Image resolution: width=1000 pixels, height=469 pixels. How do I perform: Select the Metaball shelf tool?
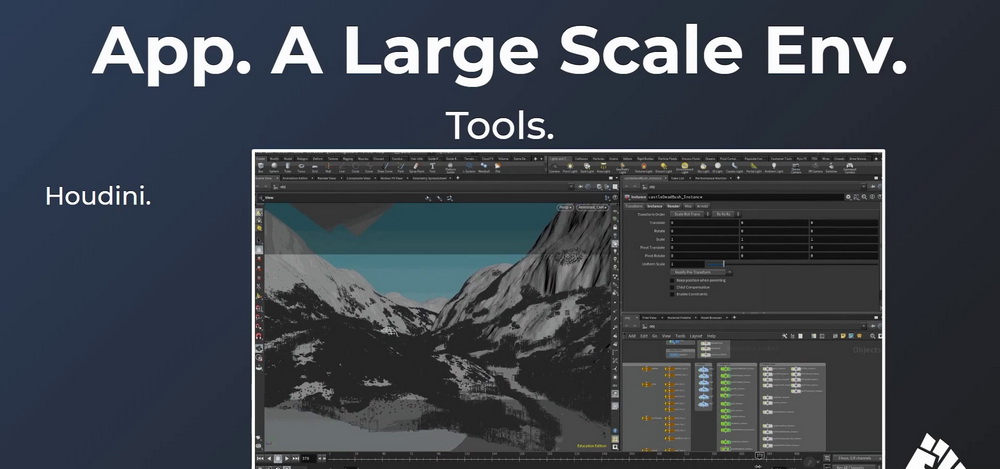tap(484, 167)
